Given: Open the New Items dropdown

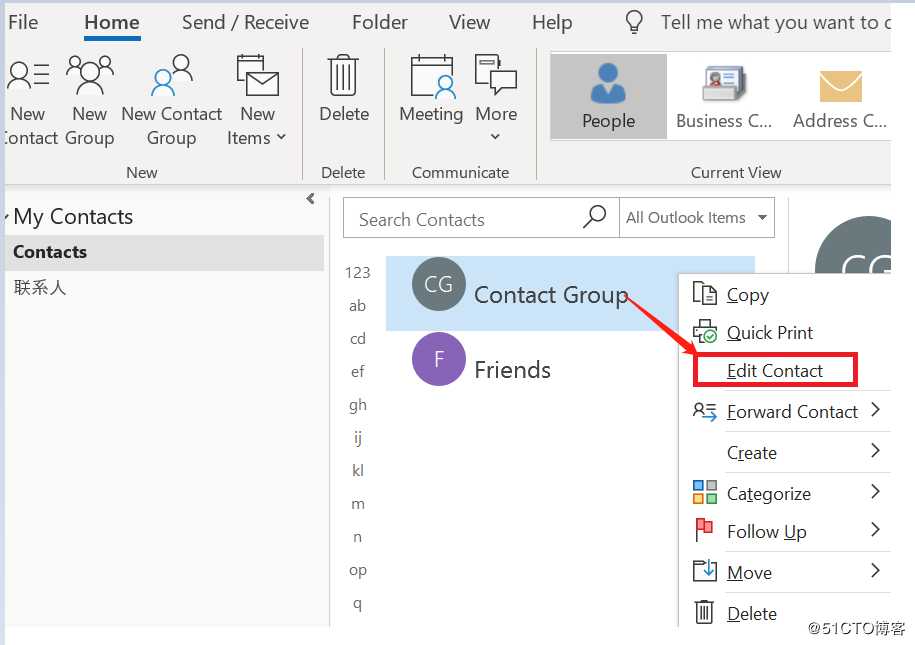Looking at the screenshot, I should tap(257, 100).
